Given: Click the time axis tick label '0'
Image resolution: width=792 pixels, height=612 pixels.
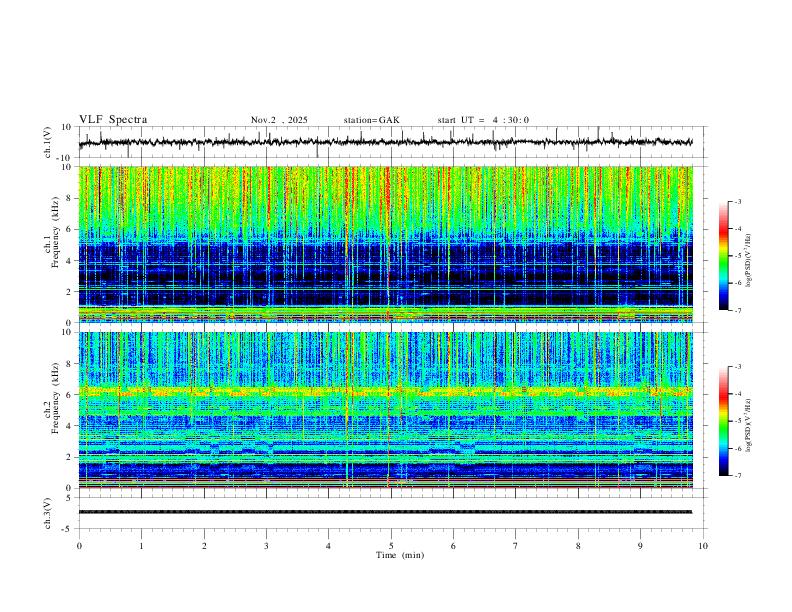Looking at the screenshot, I should (79, 546).
